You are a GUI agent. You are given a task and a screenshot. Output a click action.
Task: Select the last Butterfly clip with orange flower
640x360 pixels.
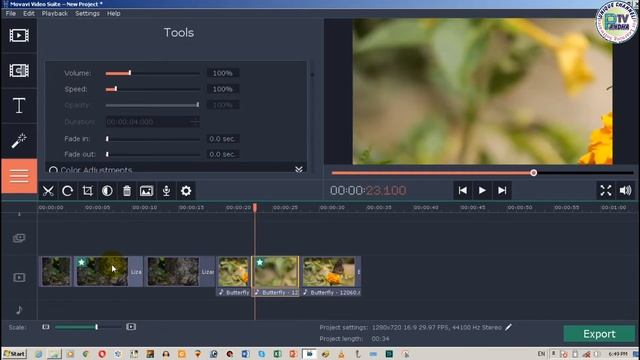329,271
